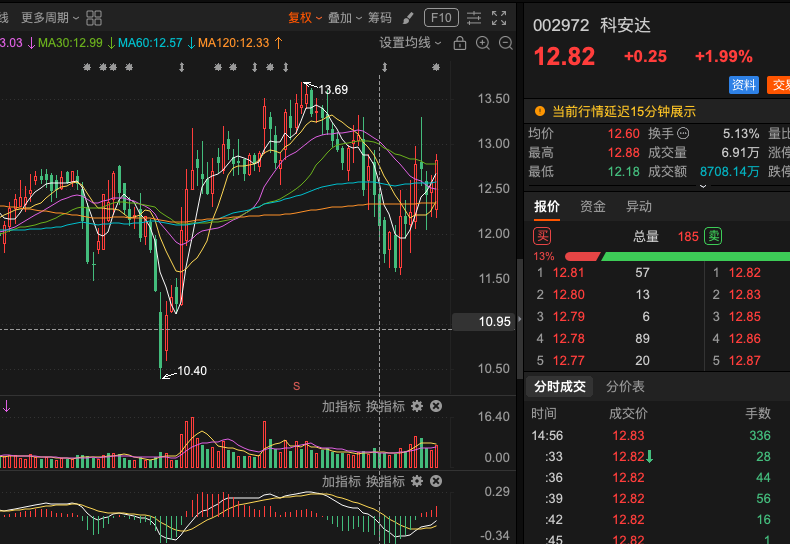Click stock name 科安达
The height and width of the screenshot is (544, 790).
point(625,25)
